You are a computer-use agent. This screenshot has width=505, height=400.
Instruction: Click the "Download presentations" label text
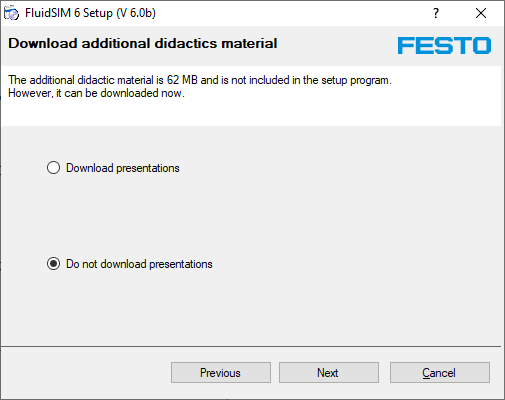click(x=123, y=168)
